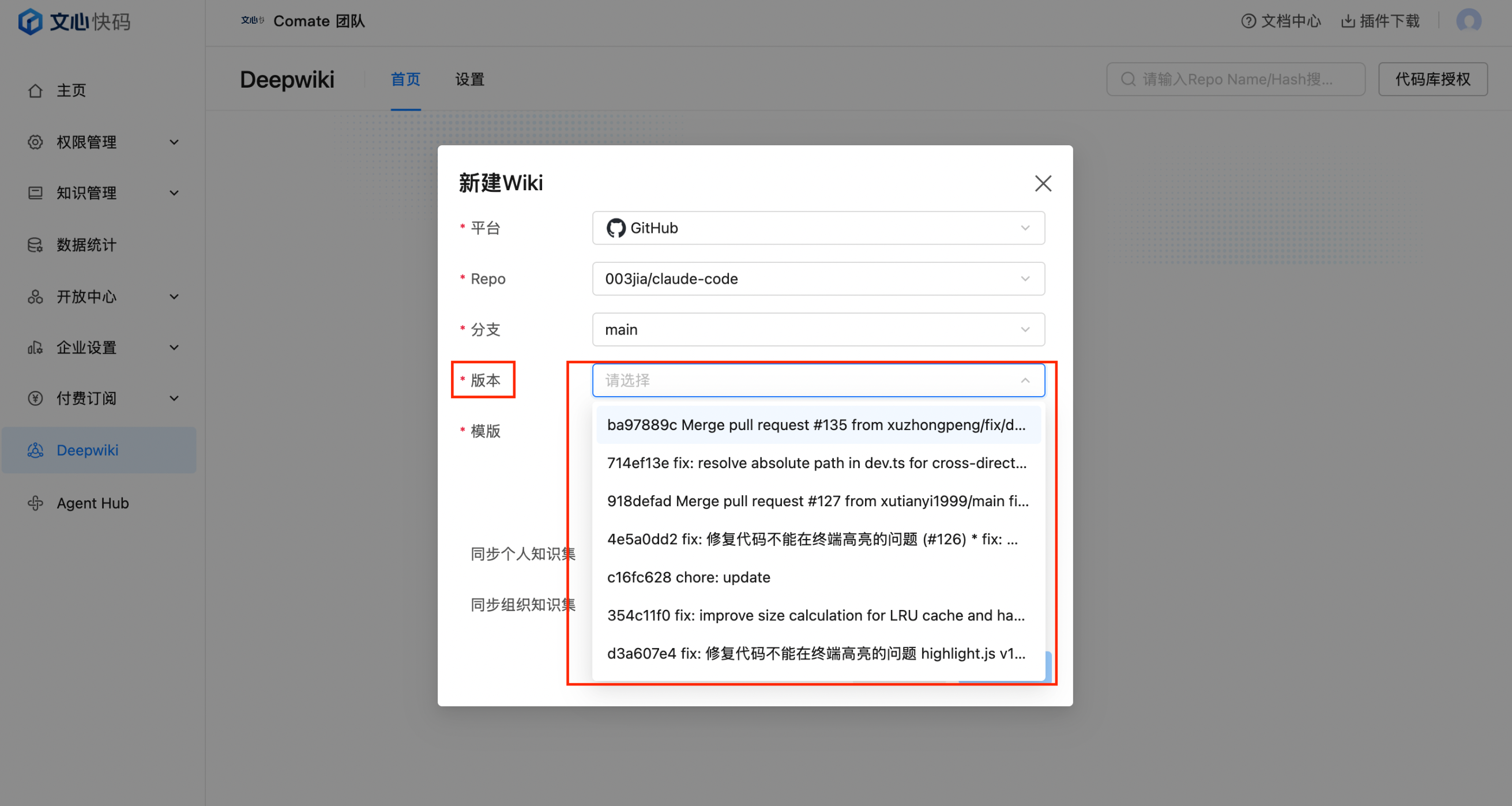Click the 同步组织知识集 label
The image size is (1512, 806).
(x=523, y=605)
